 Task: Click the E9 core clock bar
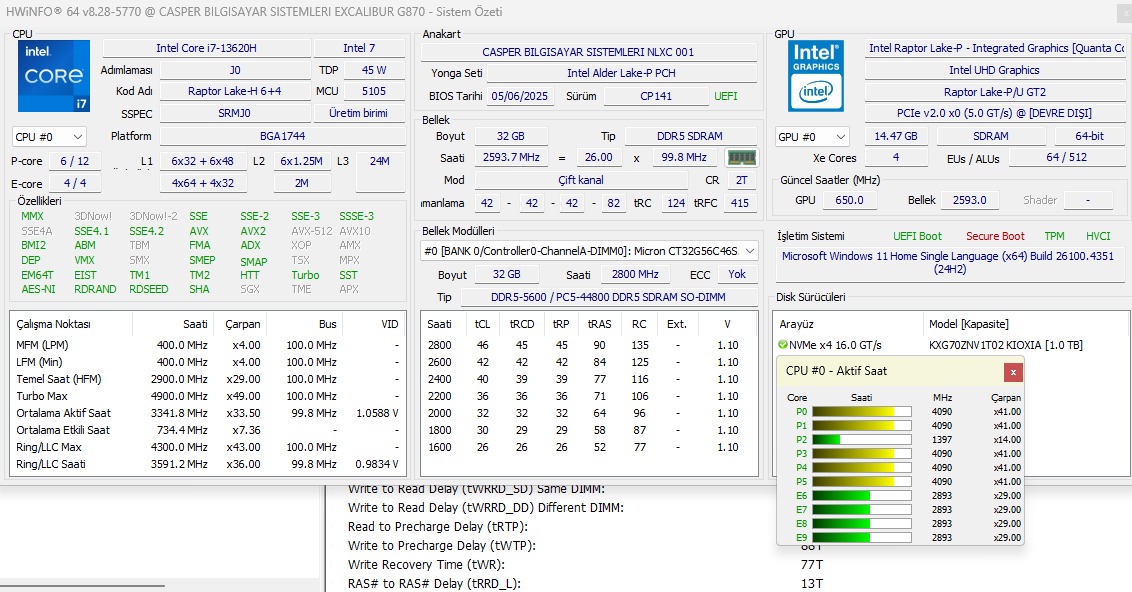[x=861, y=538]
